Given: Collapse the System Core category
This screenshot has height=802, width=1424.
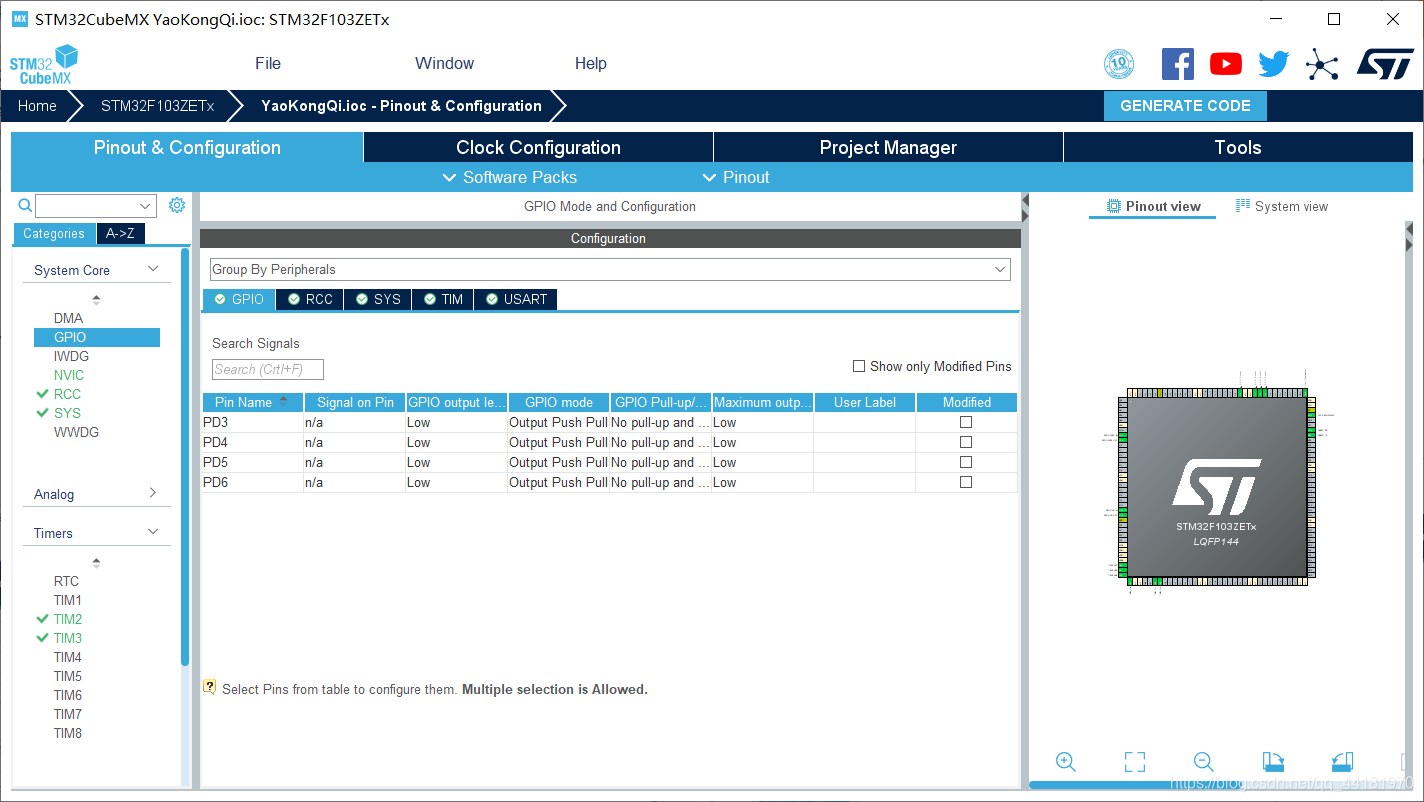Looking at the screenshot, I should [153, 269].
